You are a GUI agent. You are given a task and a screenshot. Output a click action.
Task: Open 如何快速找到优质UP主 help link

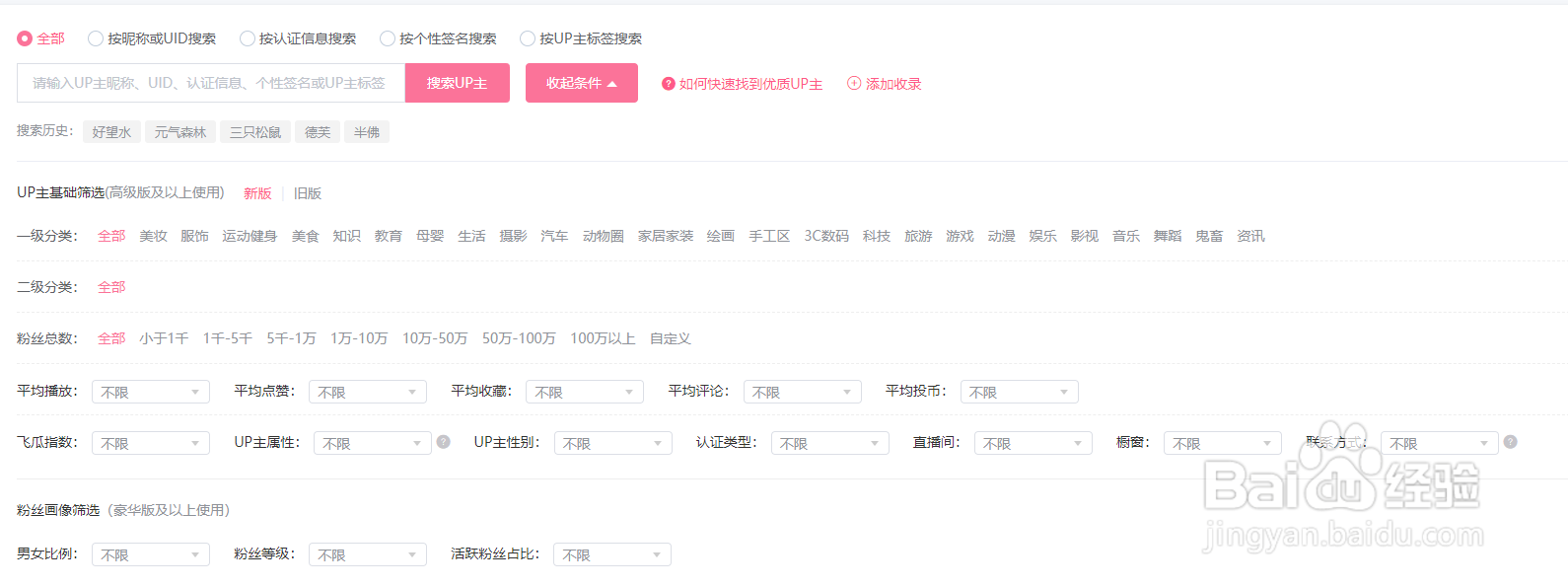[750, 84]
